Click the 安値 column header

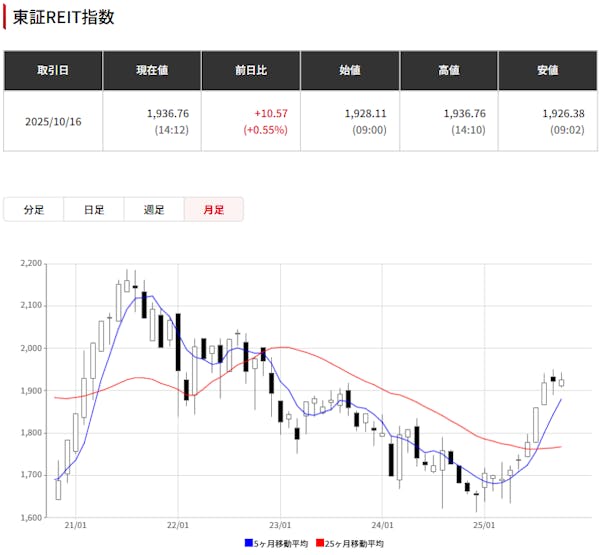548,70
